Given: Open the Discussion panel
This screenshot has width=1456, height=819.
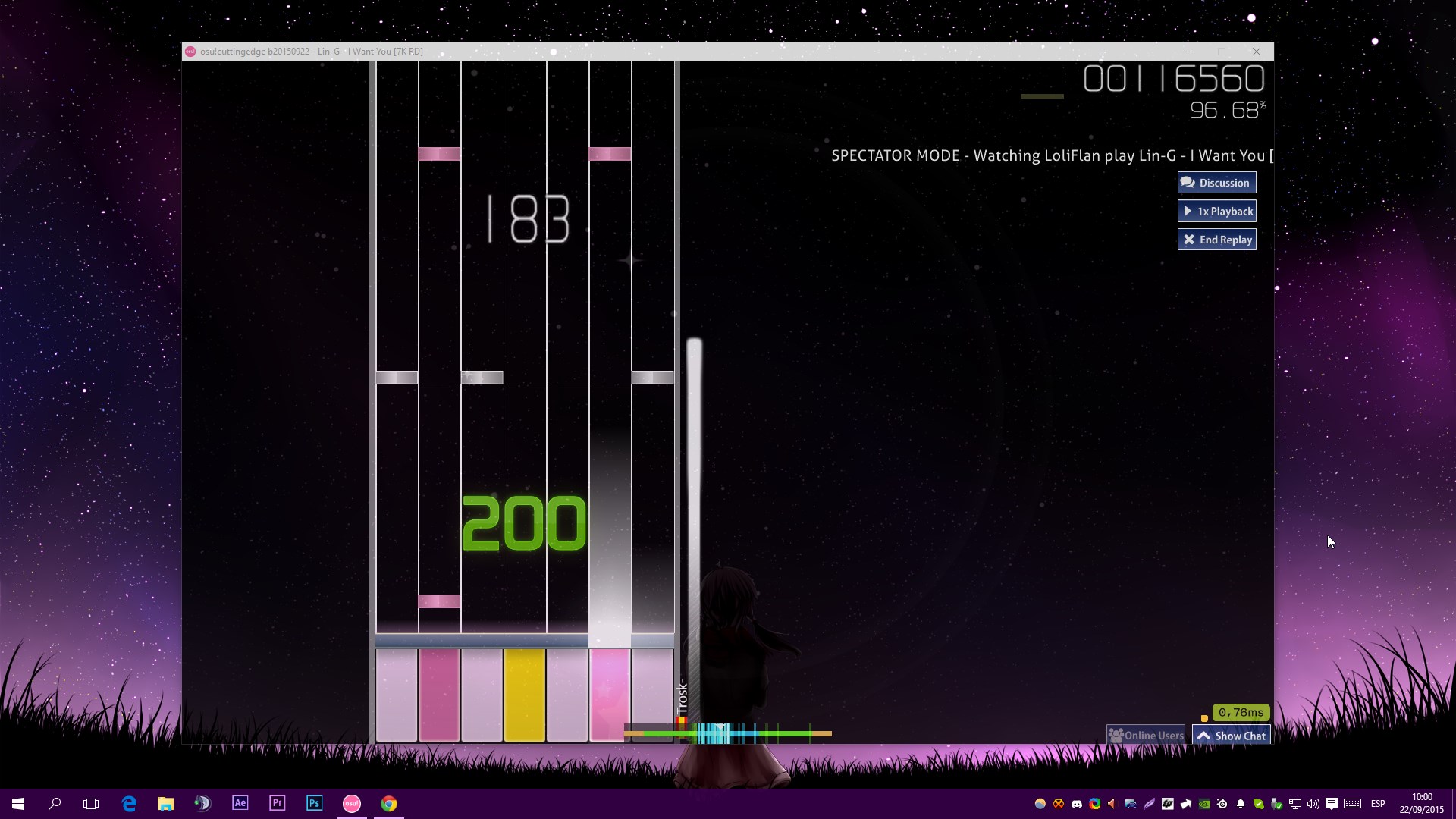Looking at the screenshot, I should [x=1216, y=183].
